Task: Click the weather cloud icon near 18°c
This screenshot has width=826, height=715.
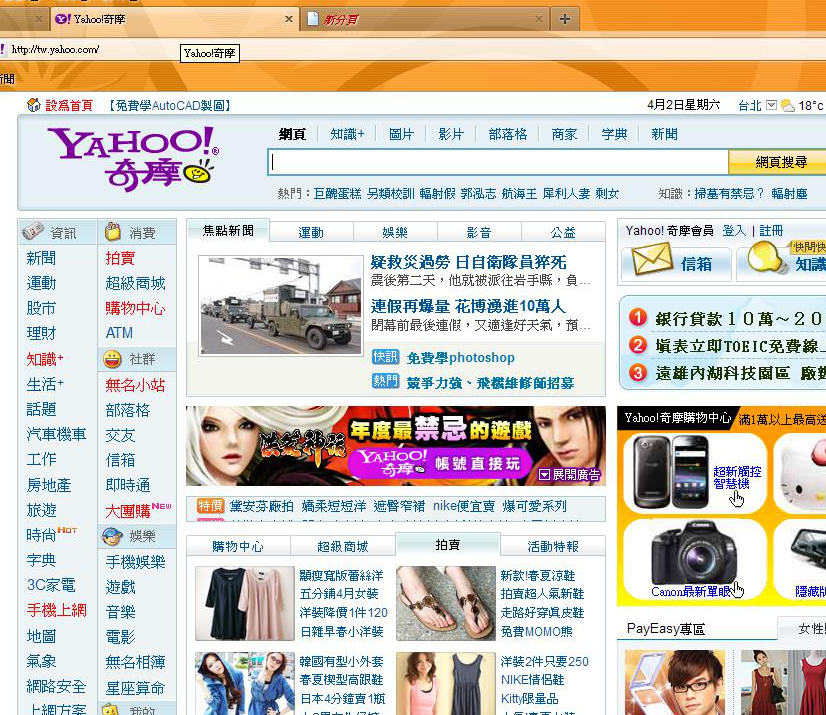Action: [x=788, y=105]
